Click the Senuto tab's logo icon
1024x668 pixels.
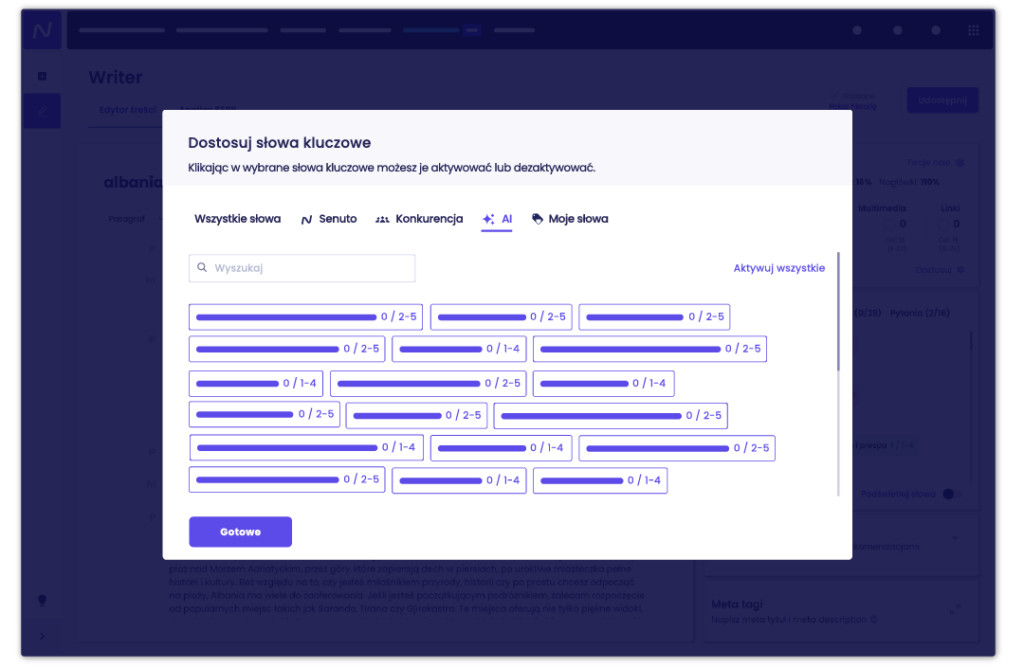307,219
